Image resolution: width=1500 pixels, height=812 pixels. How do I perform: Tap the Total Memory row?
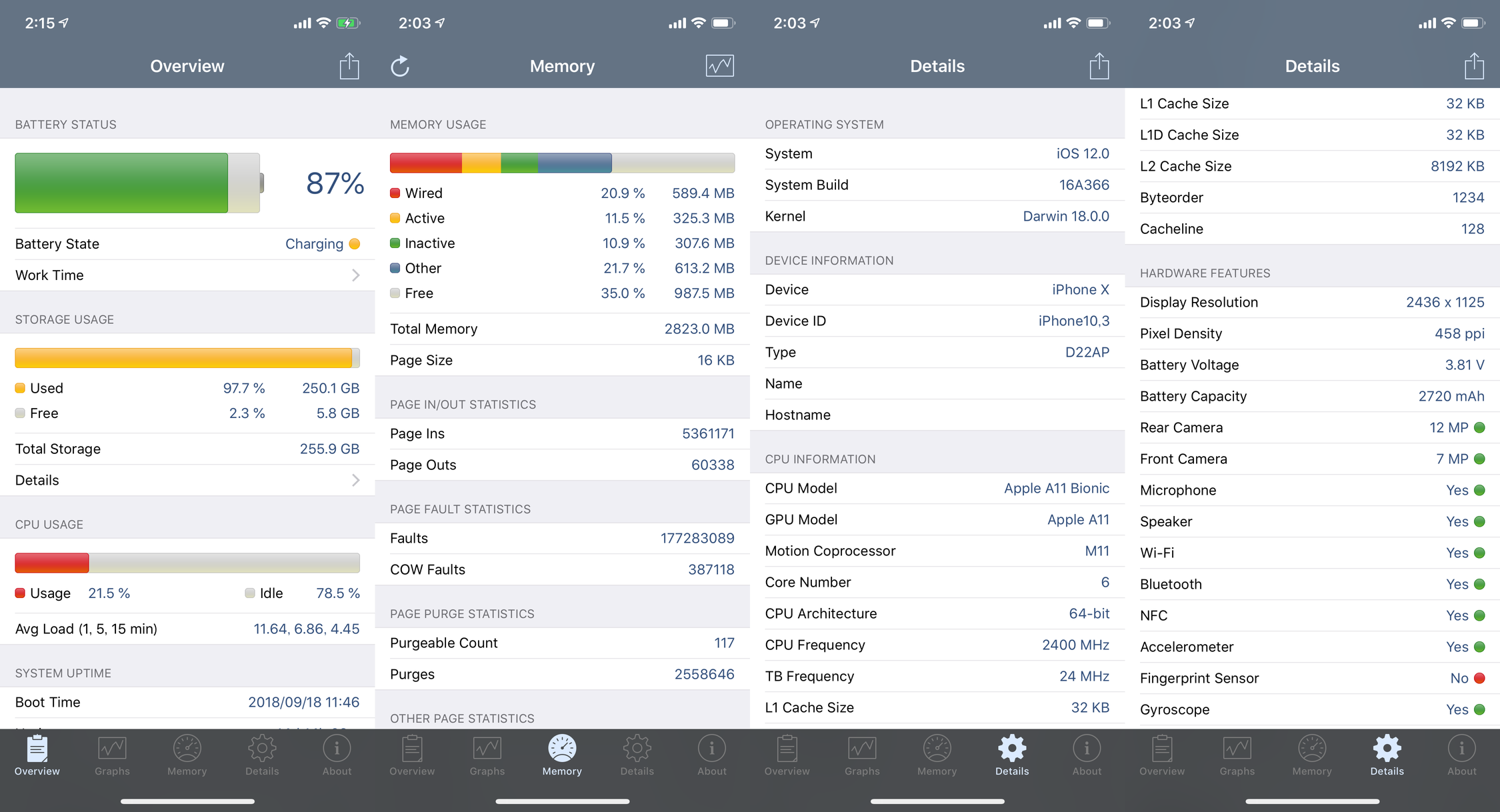click(562, 329)
